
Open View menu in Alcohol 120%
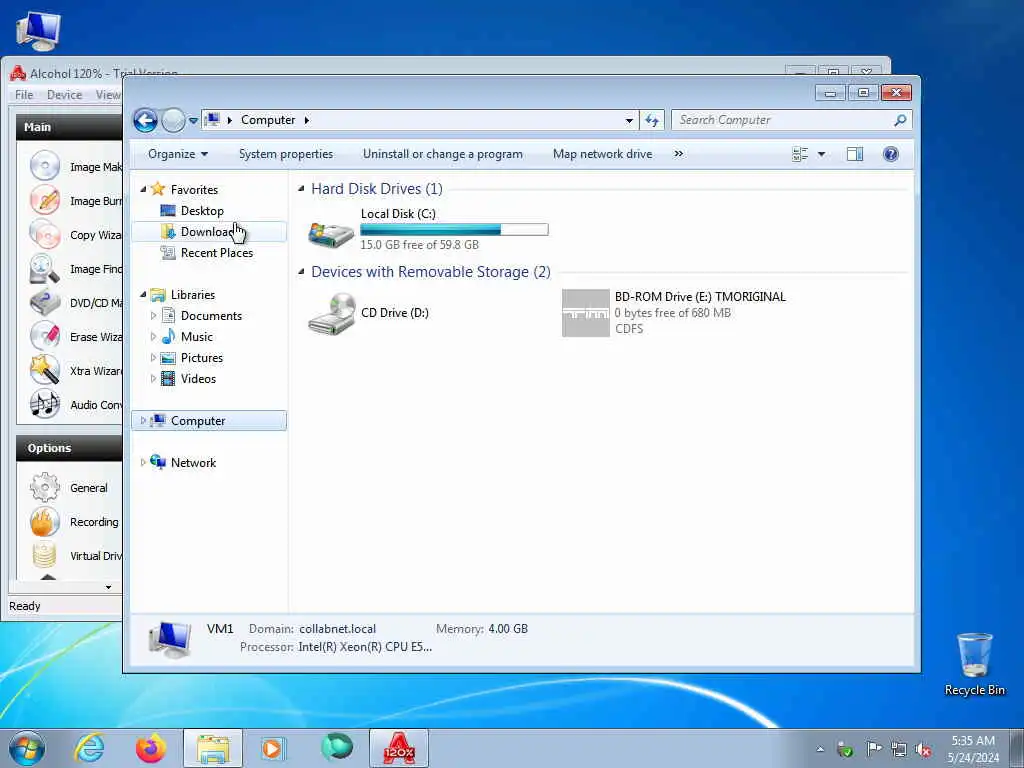pos(108,95)
